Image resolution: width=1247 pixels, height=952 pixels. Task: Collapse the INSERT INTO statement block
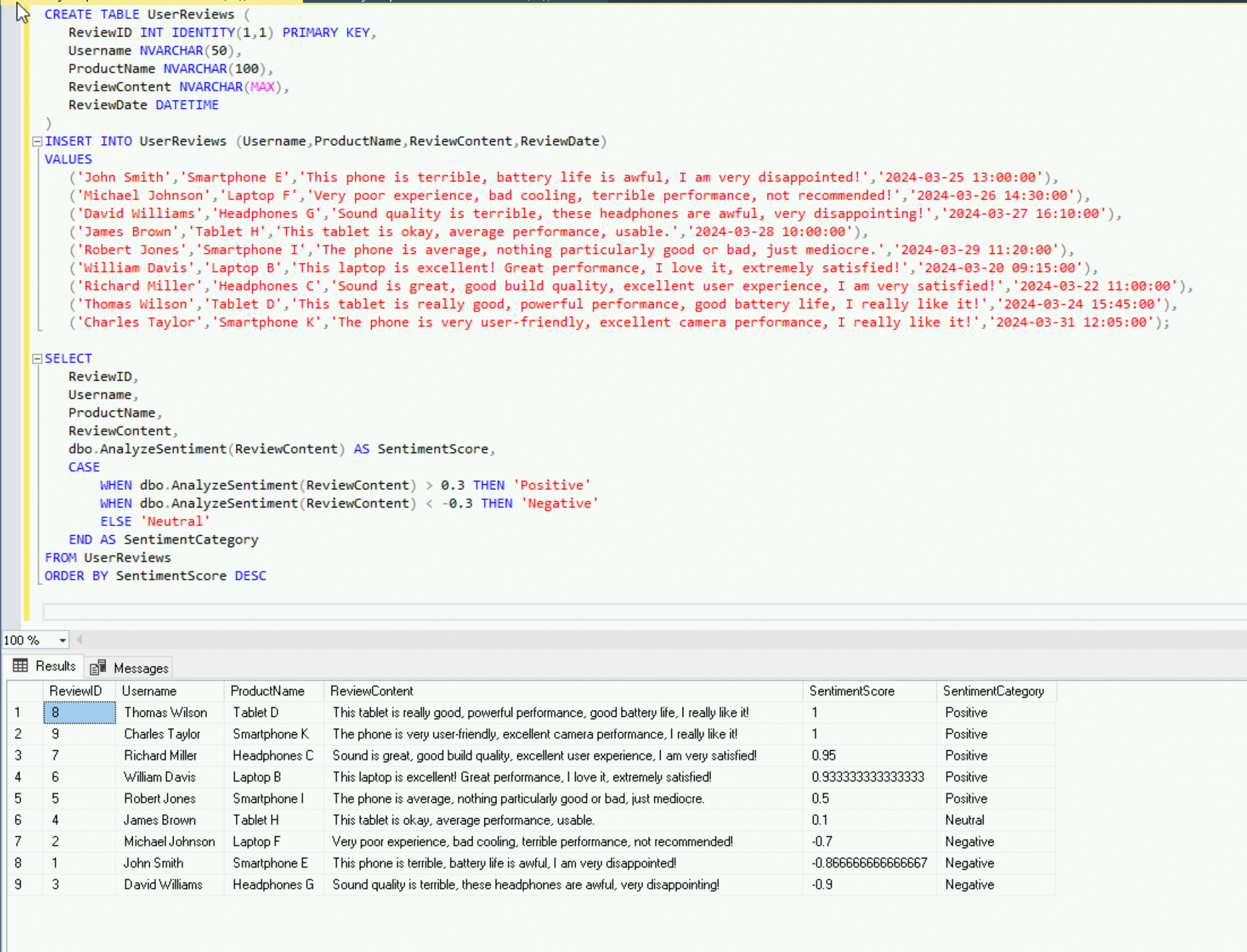(38, 142)
